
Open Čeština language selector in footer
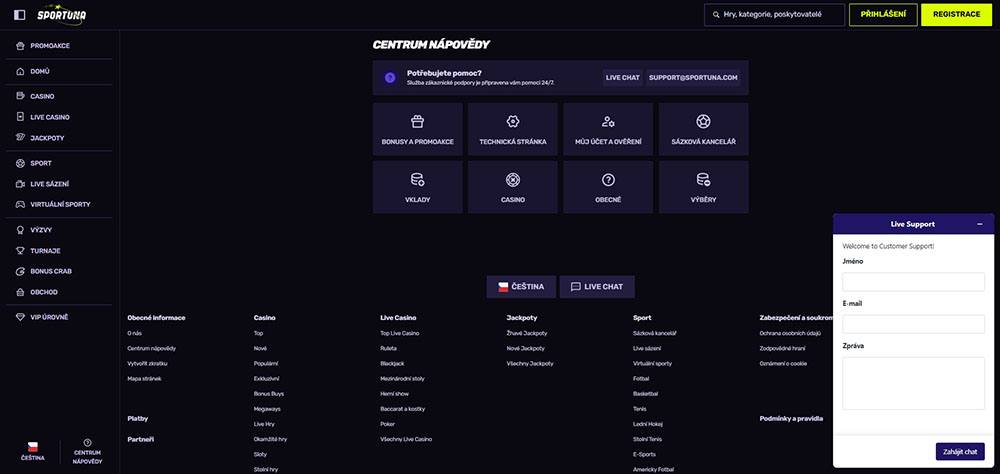coord(520,287)
